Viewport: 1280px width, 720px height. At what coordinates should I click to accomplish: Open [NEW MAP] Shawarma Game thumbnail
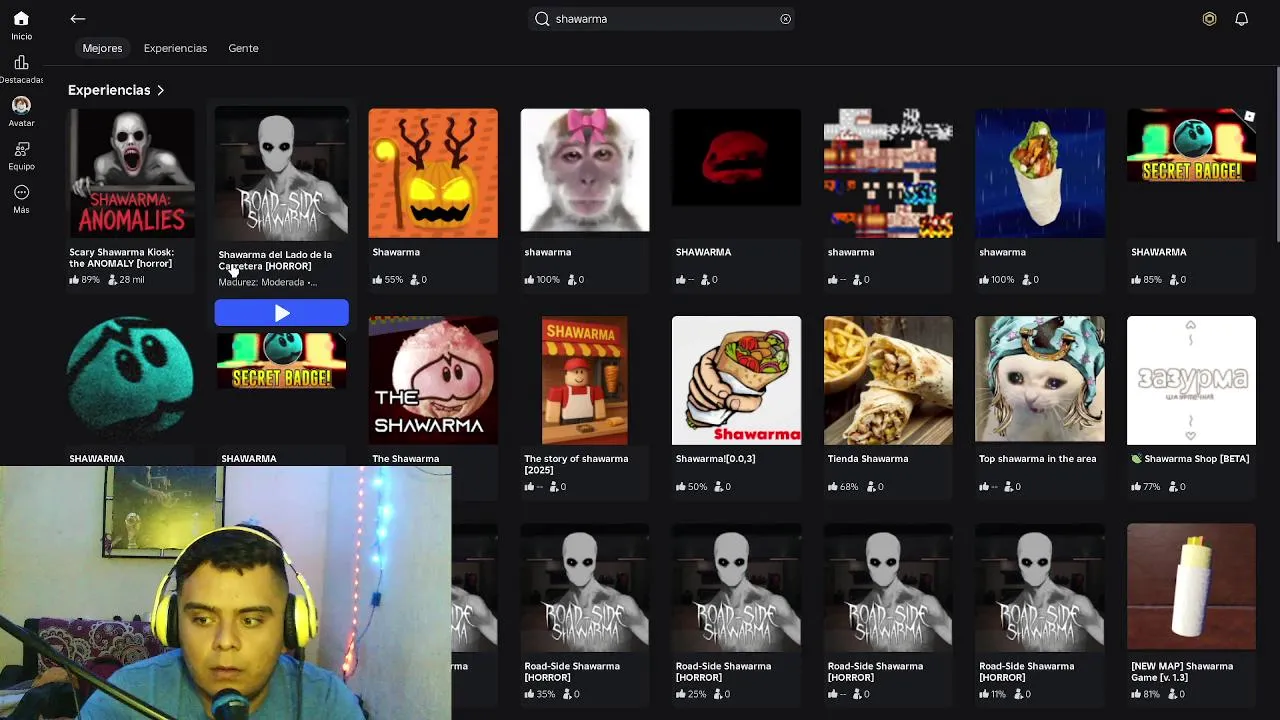(x=1191, y=587)
